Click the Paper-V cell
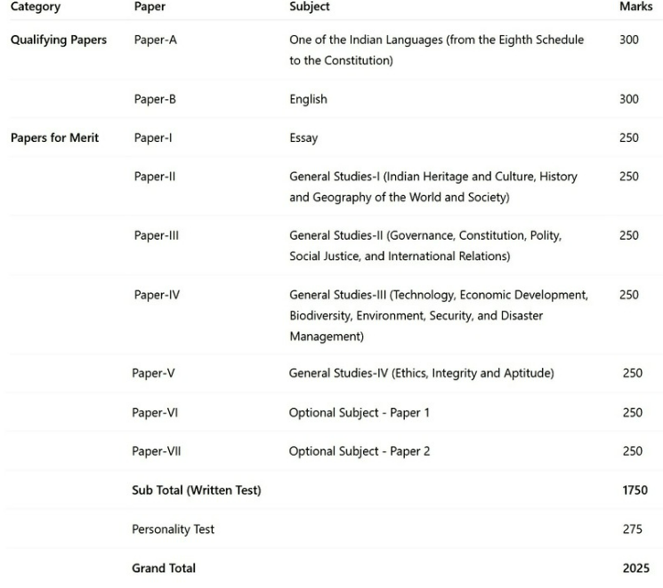The height and width of the screenshot is (588, 663). (153, 373)
